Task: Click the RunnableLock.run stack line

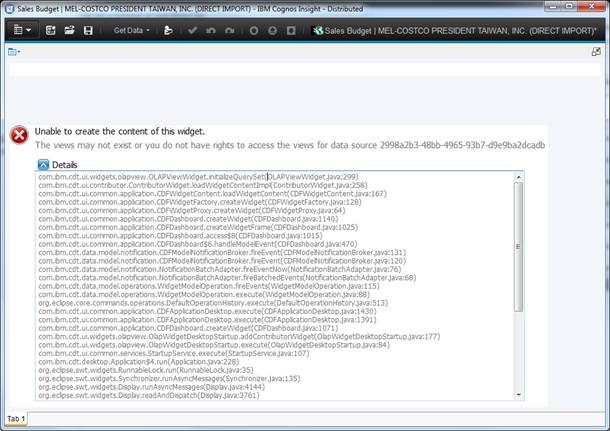Action: (146, 370)
